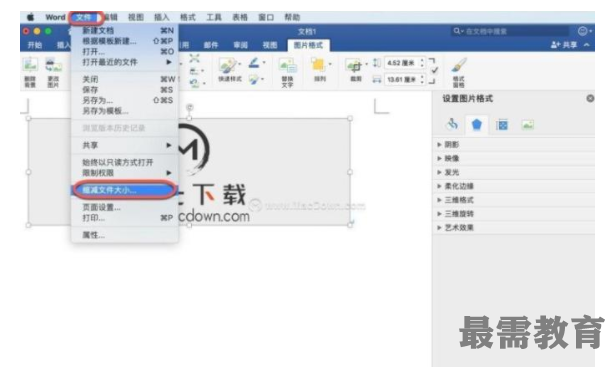The height and width of the screenshot is (372, 611).
Task: Choose New Document (新建文档)
Action: point(125,30)
